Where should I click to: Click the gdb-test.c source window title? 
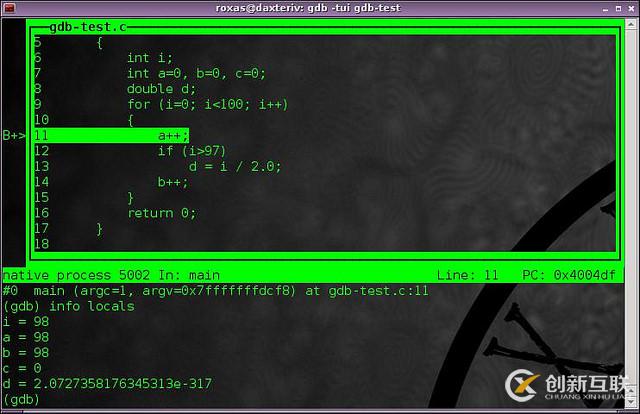click(88, 27)
